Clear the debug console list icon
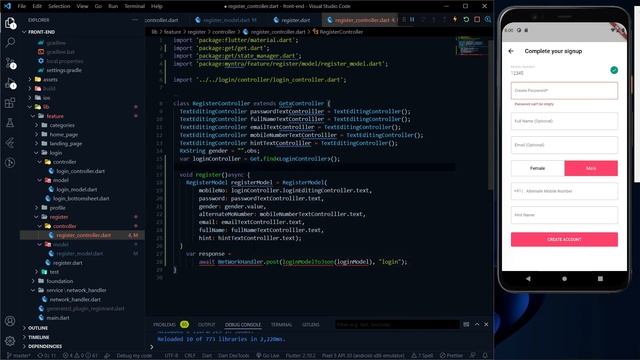This screenshot has height=360, width=640. point(466,324)
